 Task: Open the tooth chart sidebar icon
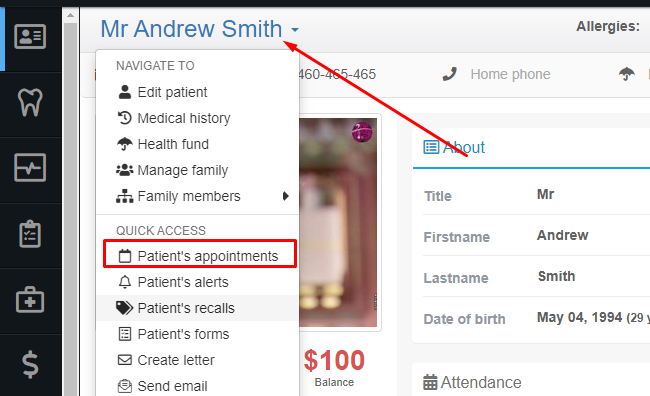coord(30,102)
